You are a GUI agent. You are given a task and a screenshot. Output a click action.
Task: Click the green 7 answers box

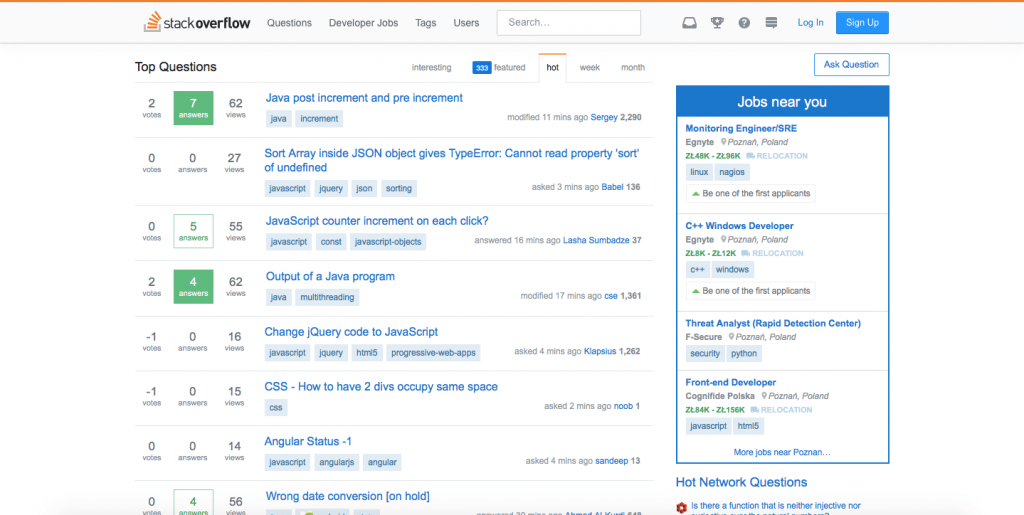(193, 108)
